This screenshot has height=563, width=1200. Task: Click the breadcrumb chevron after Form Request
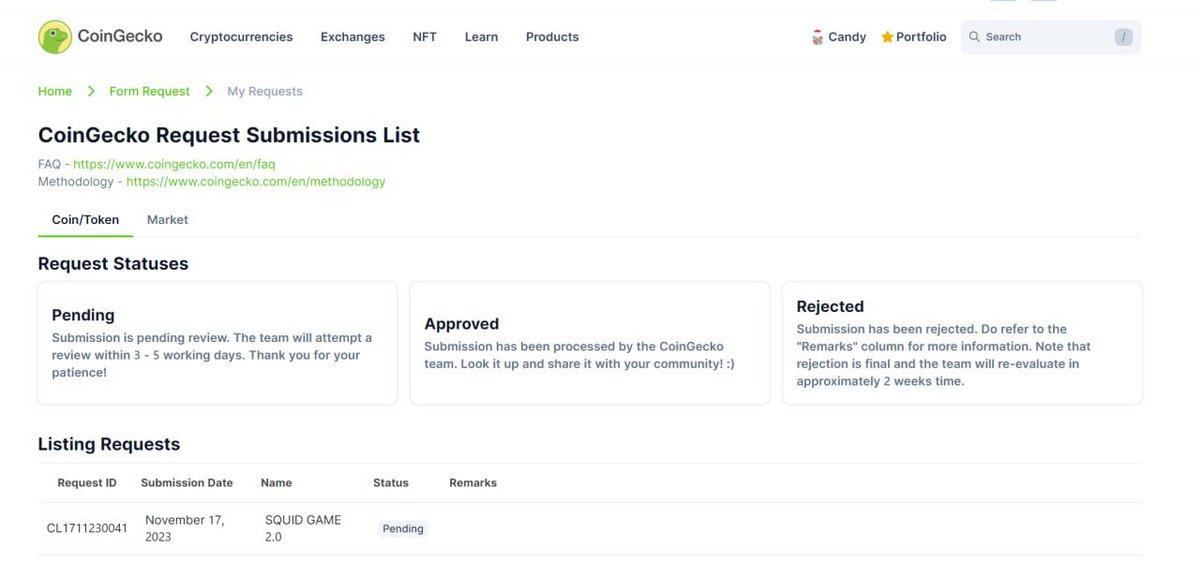[x=209, y=91]
